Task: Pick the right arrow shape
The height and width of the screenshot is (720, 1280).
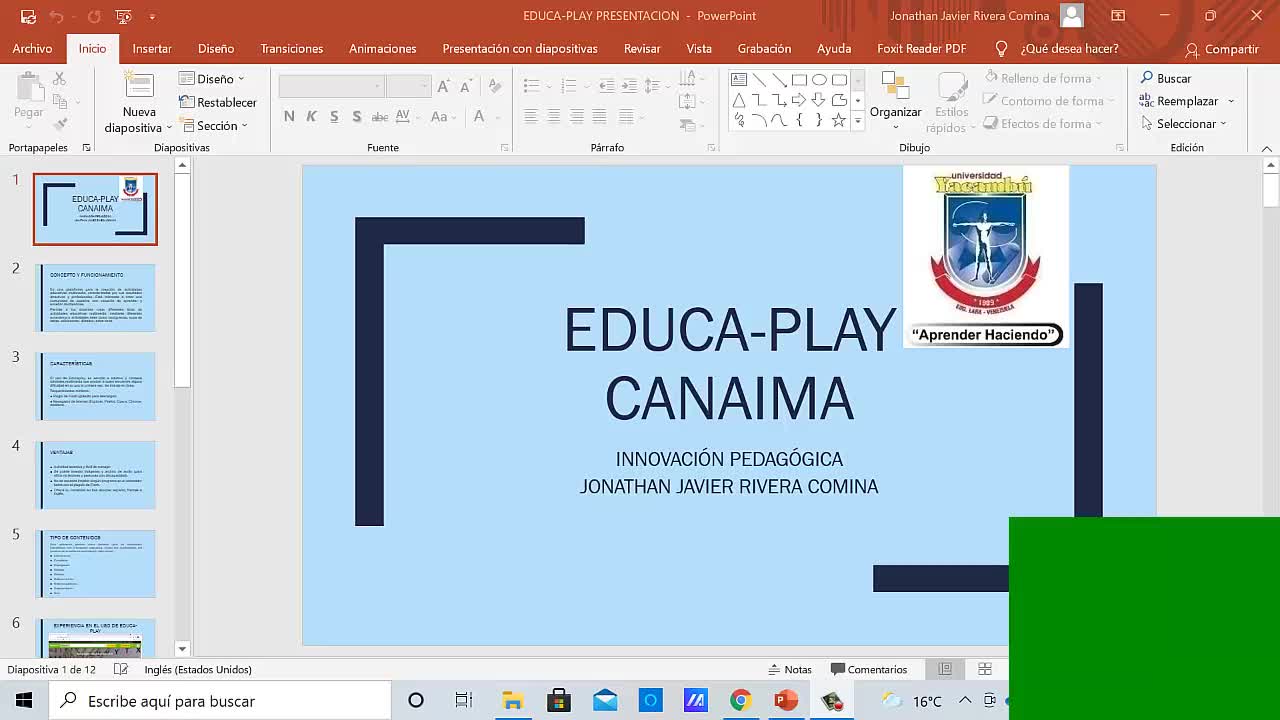Action: click(x=799, y=100)
